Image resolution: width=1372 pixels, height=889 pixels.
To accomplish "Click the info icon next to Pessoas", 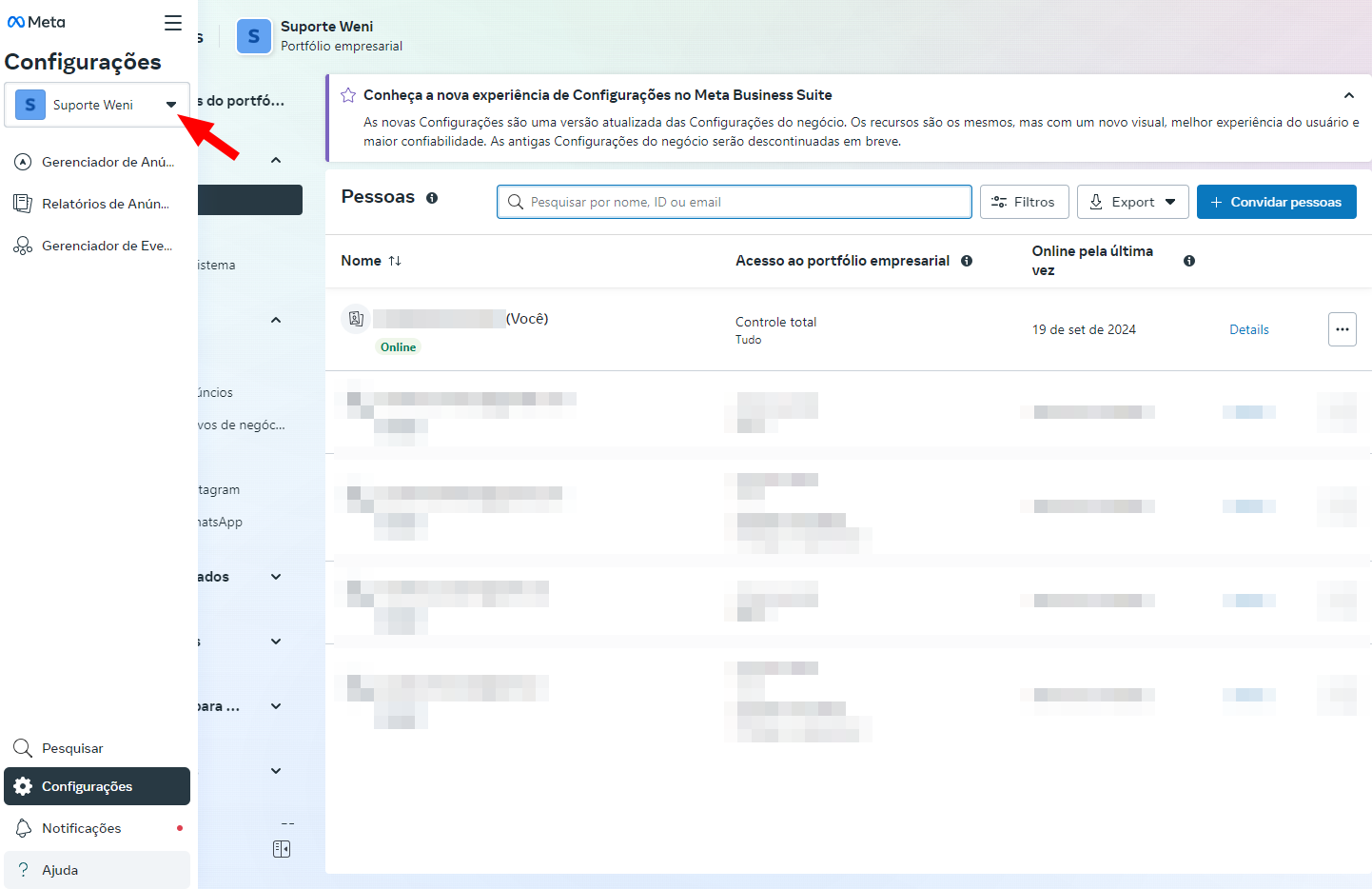I will 433,198.
